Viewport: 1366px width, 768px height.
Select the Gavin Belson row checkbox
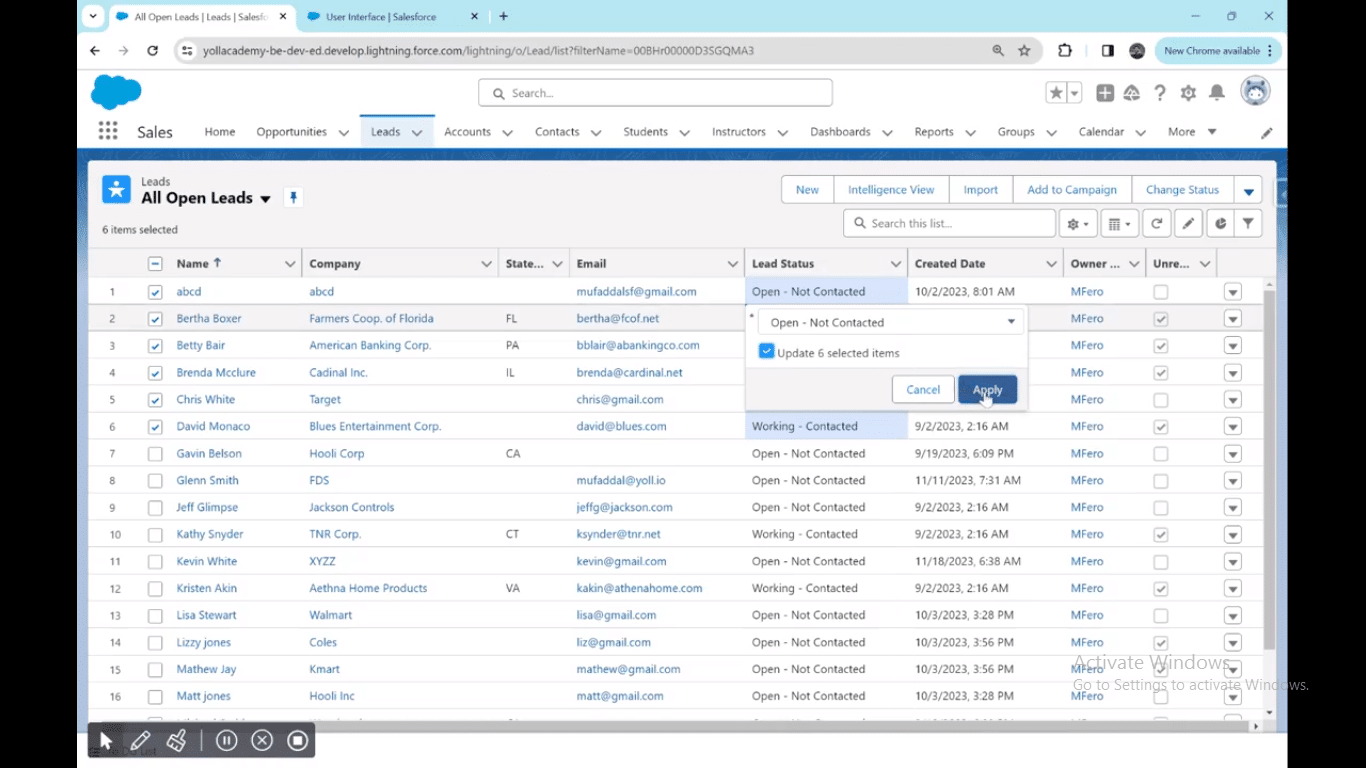click(x=155, y=454)
